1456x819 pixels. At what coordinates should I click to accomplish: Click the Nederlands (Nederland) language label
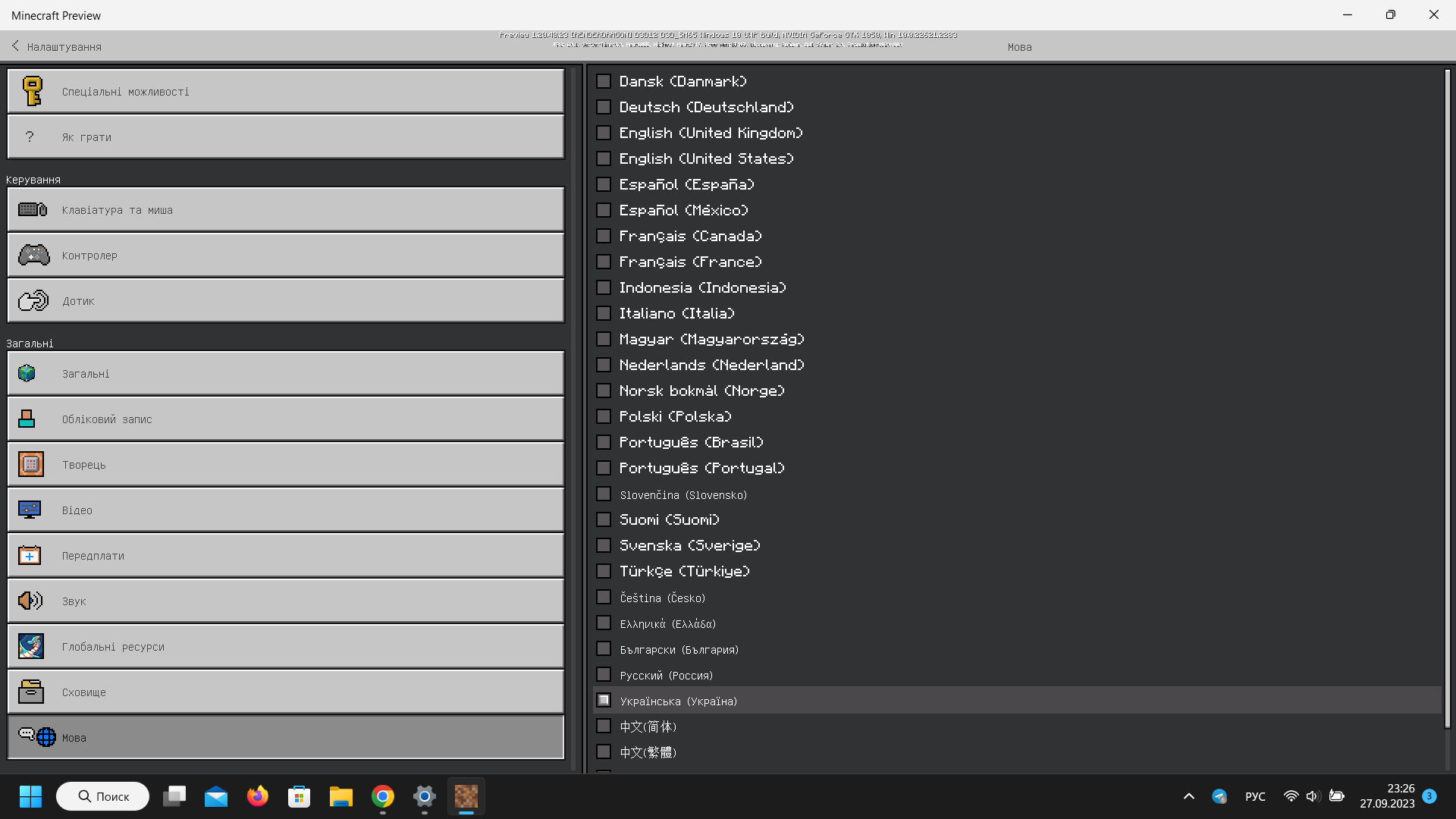[712, 365]
